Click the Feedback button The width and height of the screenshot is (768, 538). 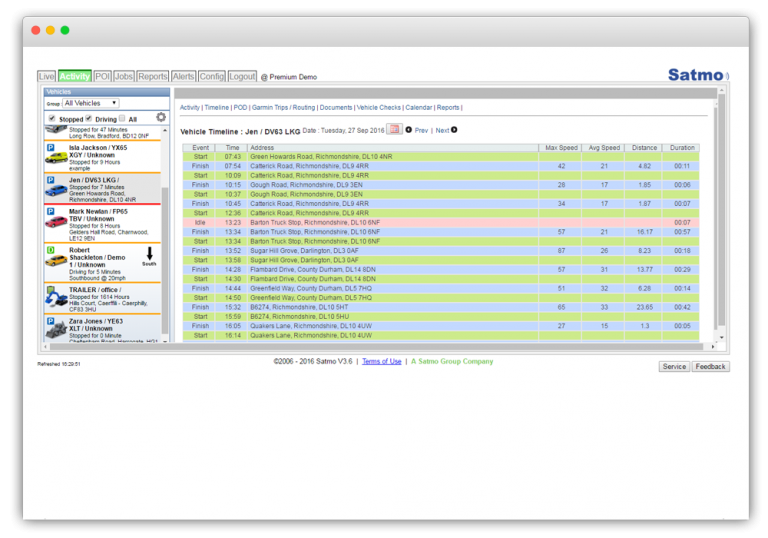(710, 367)
